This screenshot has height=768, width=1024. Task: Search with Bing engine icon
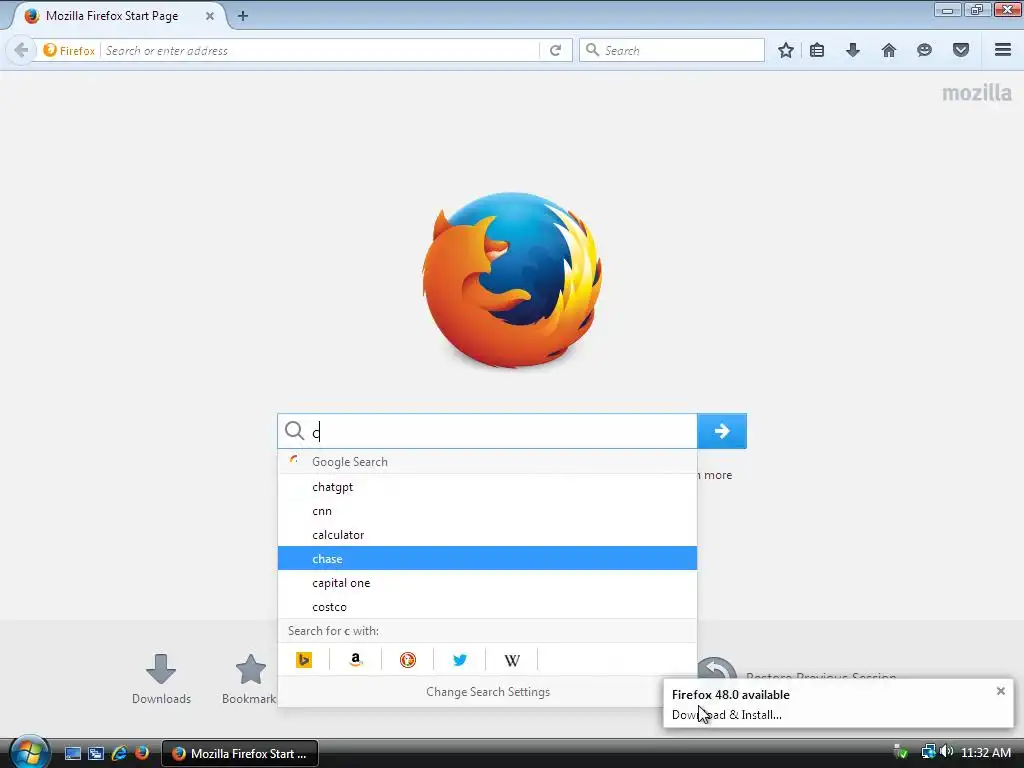pos(304,660)
